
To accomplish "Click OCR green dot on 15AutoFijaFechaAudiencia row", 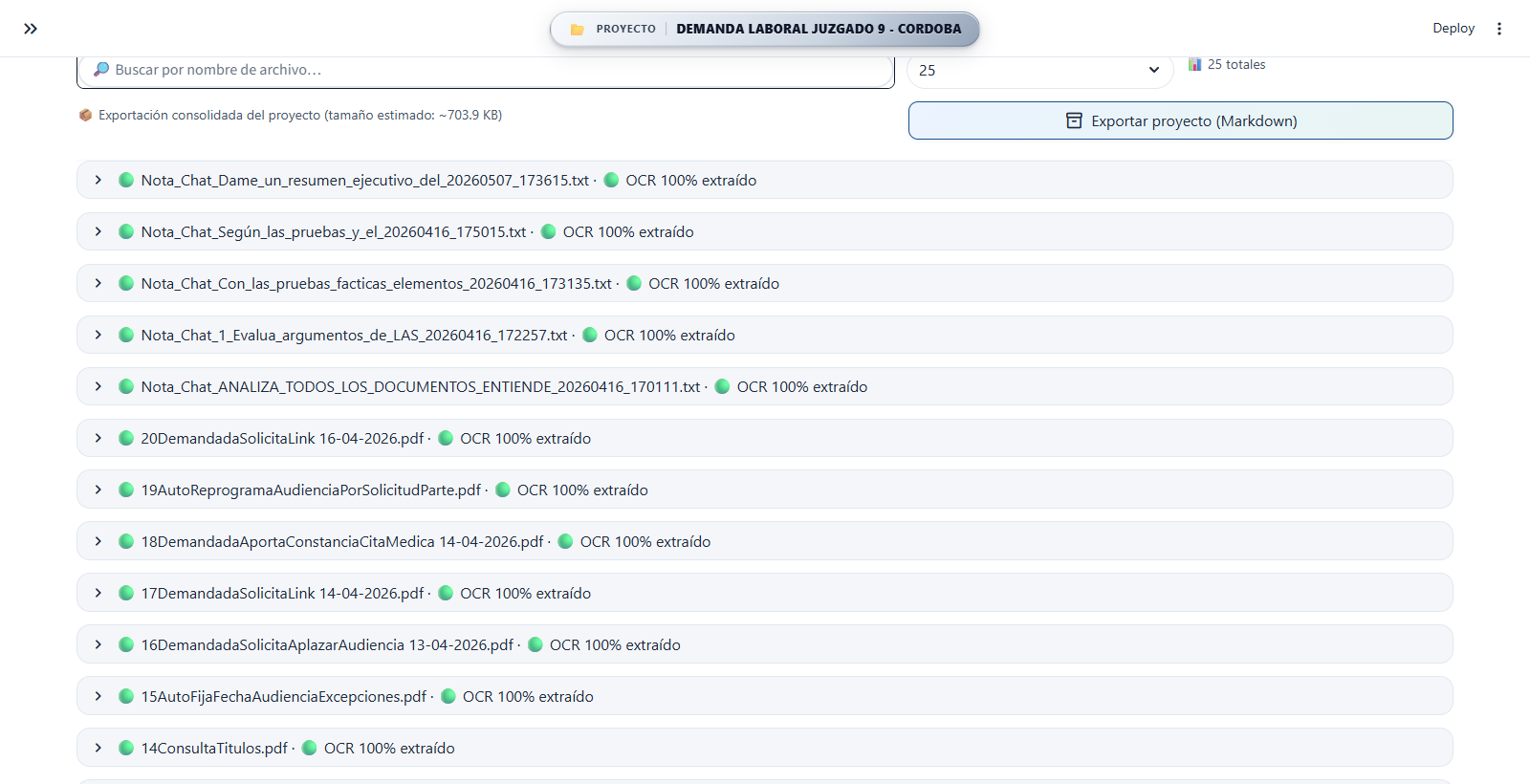I will click(448, 696).
